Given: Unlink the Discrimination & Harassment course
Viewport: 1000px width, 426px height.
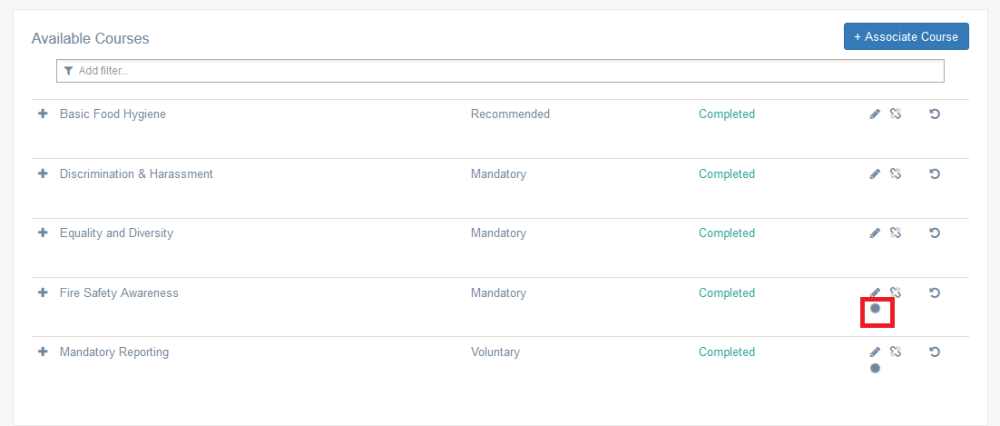Looking at the screenshot, I should pyautogui.click(x=895, y=173).
